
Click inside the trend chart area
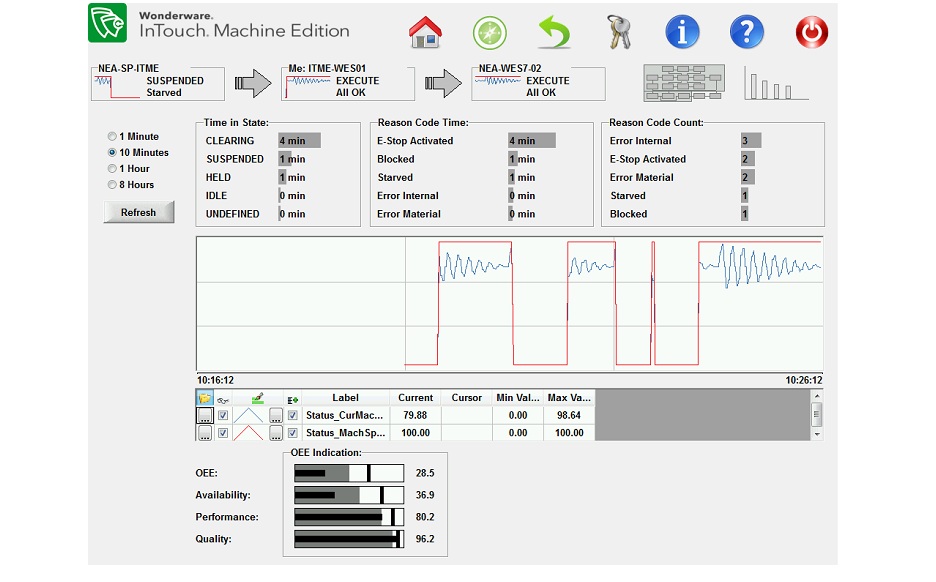pos(510,304)
